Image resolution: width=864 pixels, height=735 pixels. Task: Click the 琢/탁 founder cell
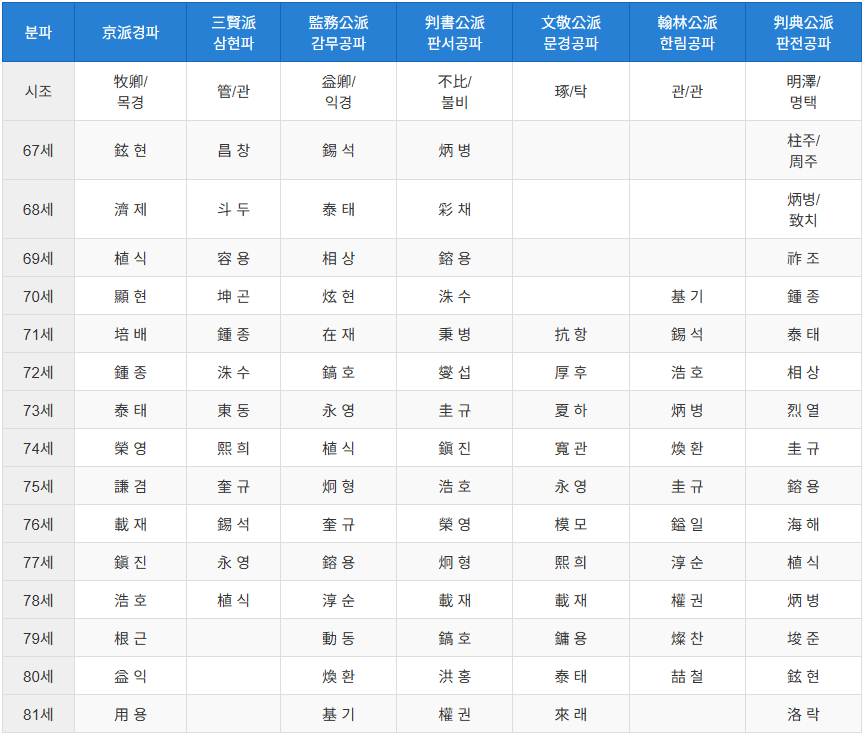(x=571, y=91)
